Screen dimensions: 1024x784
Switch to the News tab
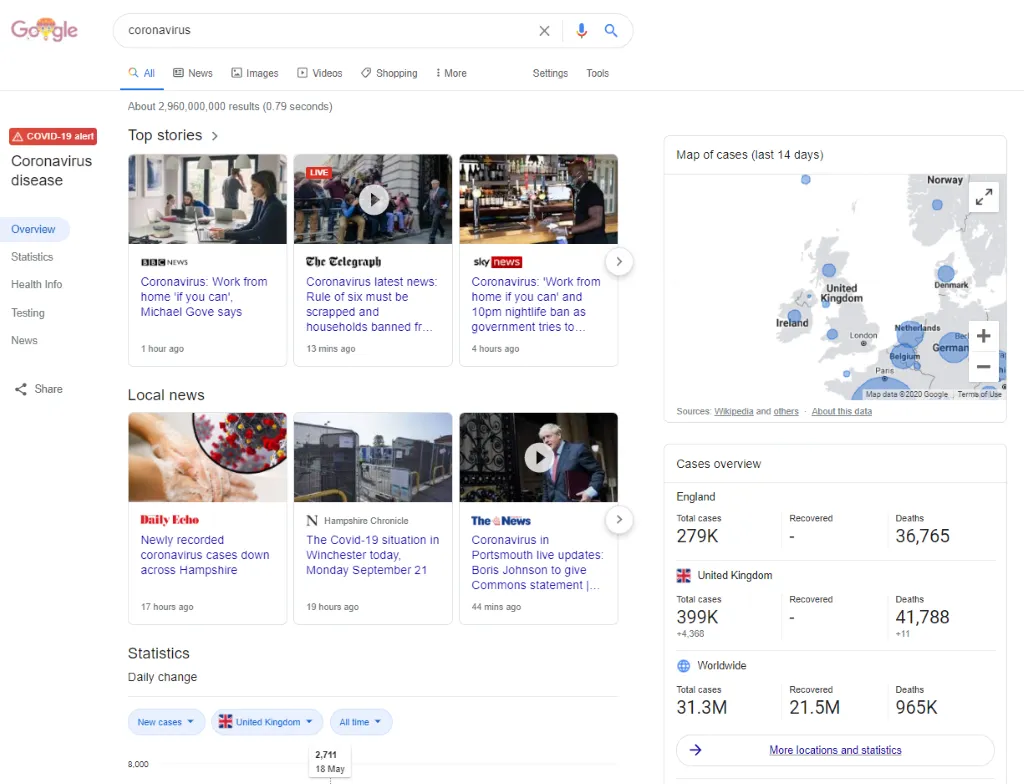pyautogui.click(x=193, y=73)
